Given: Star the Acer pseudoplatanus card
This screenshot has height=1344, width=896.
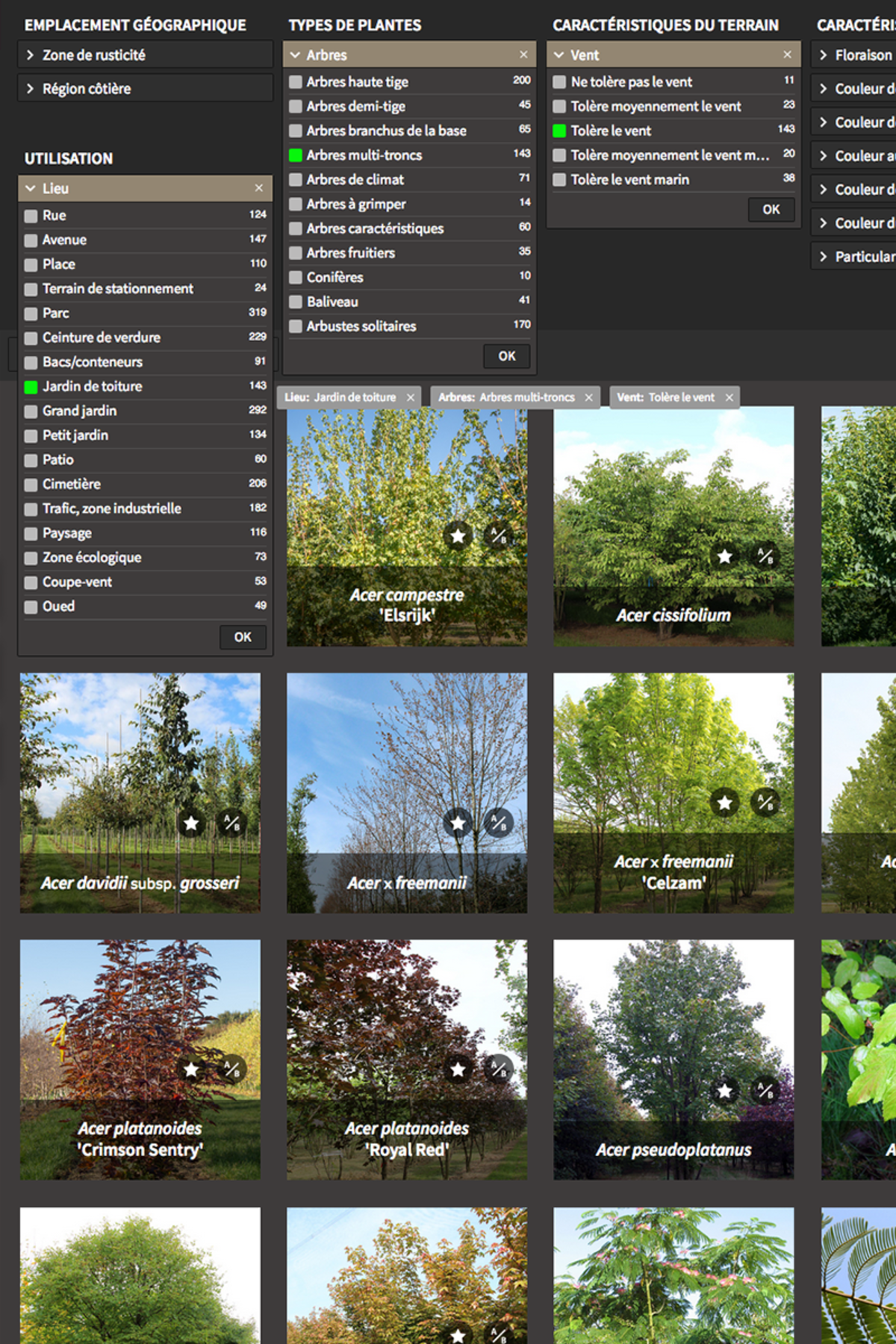Looking at the screenshot, I should tap(724, 1091).
